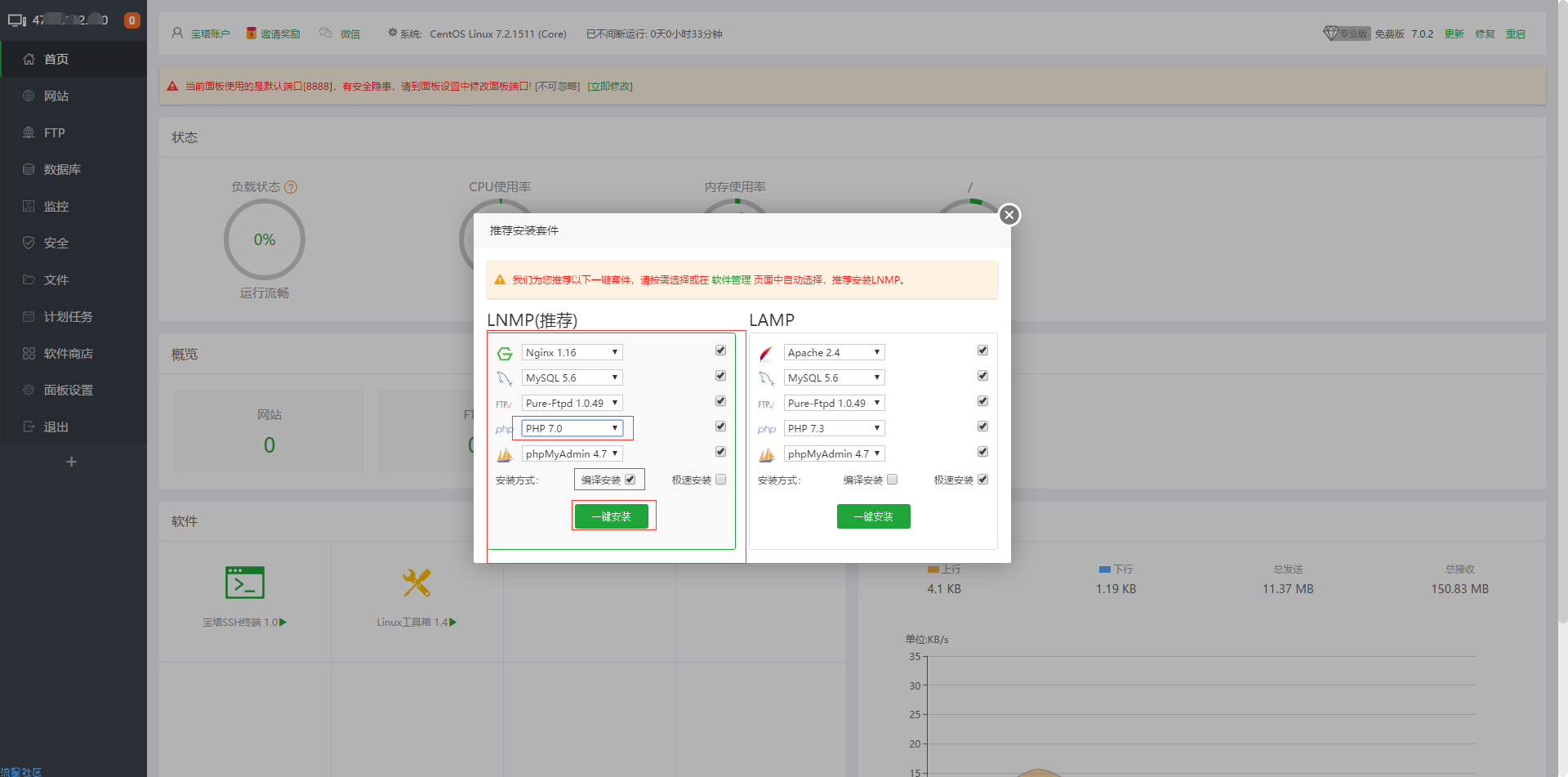Click the Nginx logo icon in LNMP list
The height and width of the screenshot is (777, 1568).
[x=505, y=354]
